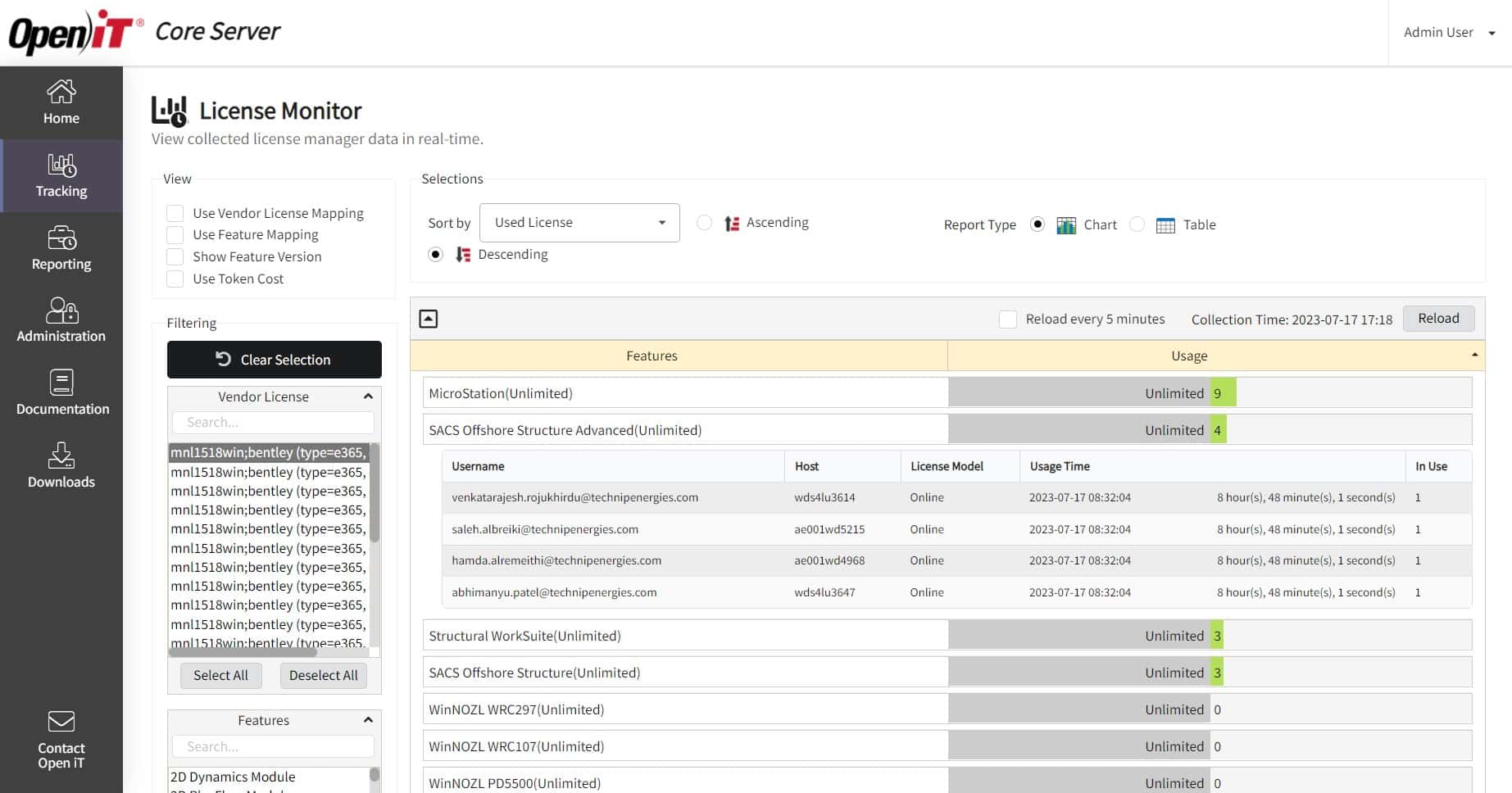This screenshot has height=793, width=1512.
Task: Click venkatarajesh.rojukhirdu@technipenergies.com username
Action: (574, 497)
